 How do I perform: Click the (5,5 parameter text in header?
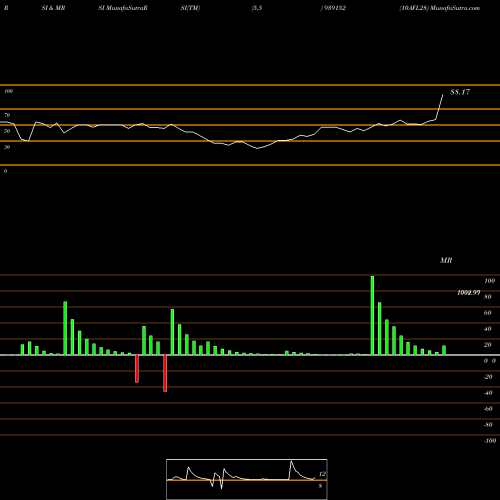pos(257,8)
